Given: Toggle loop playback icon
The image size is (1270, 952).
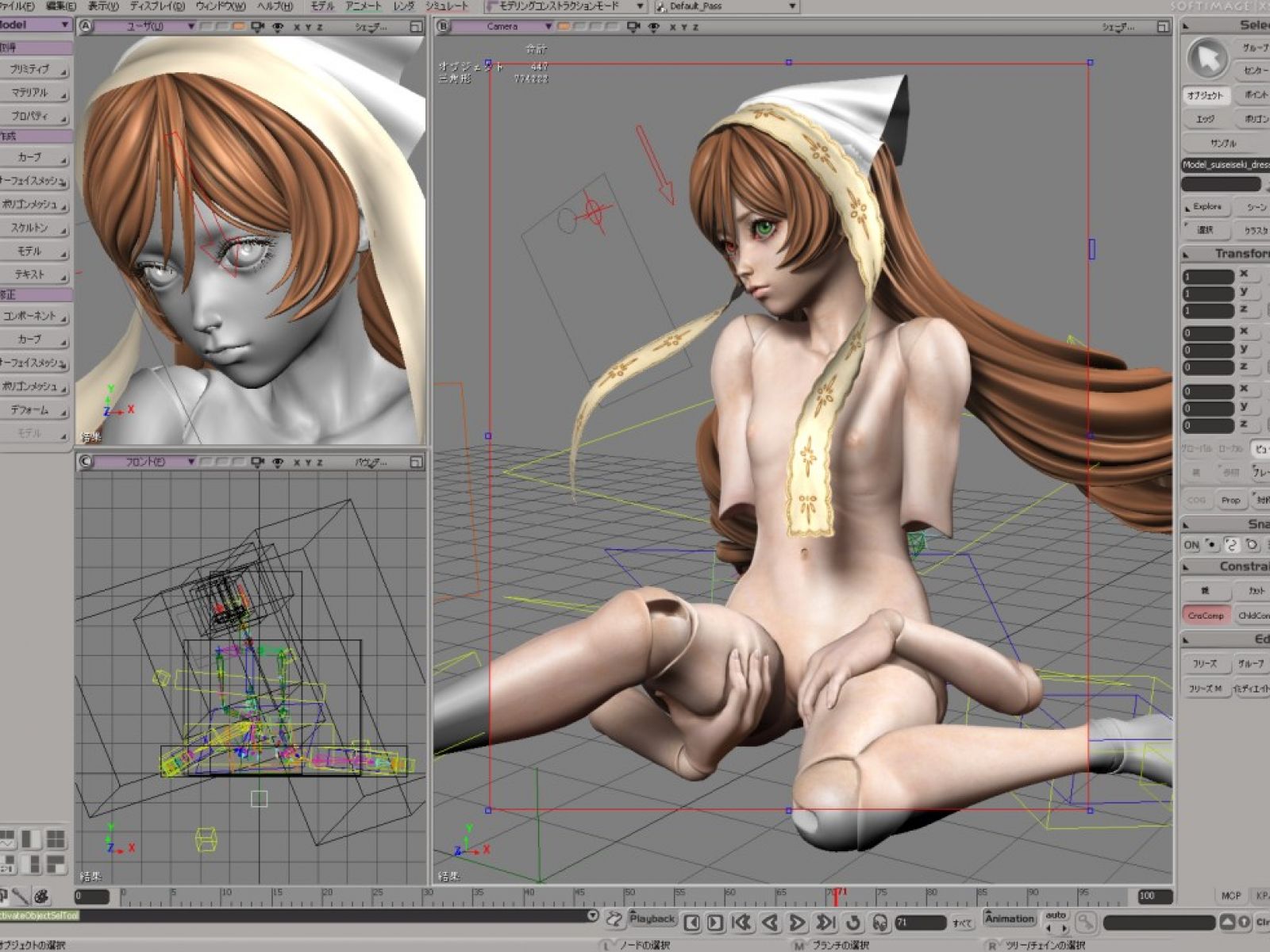Looking at the screenshot, I should point(853,922).
